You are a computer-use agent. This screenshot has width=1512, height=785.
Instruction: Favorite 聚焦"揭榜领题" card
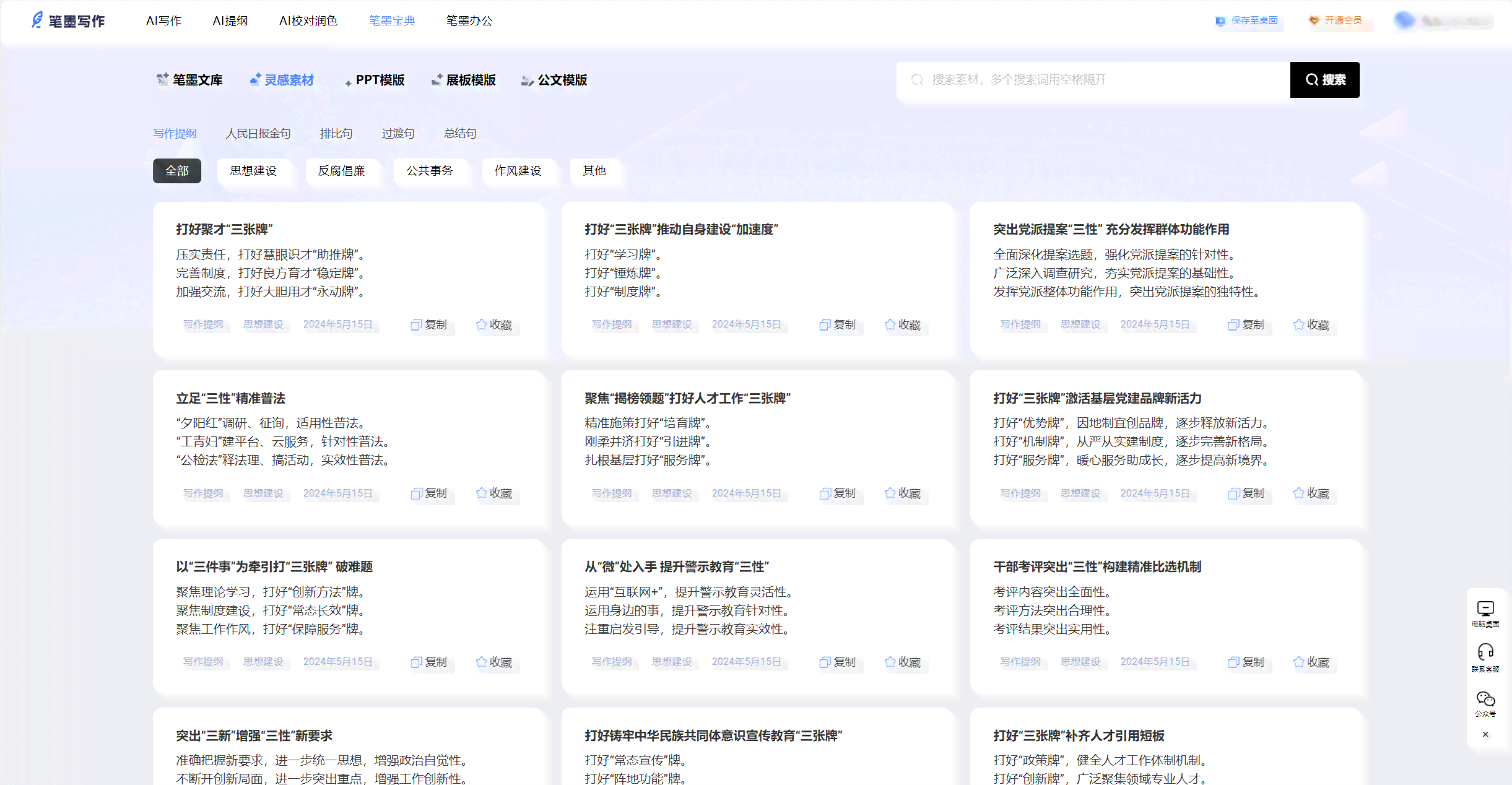point(903,493)
